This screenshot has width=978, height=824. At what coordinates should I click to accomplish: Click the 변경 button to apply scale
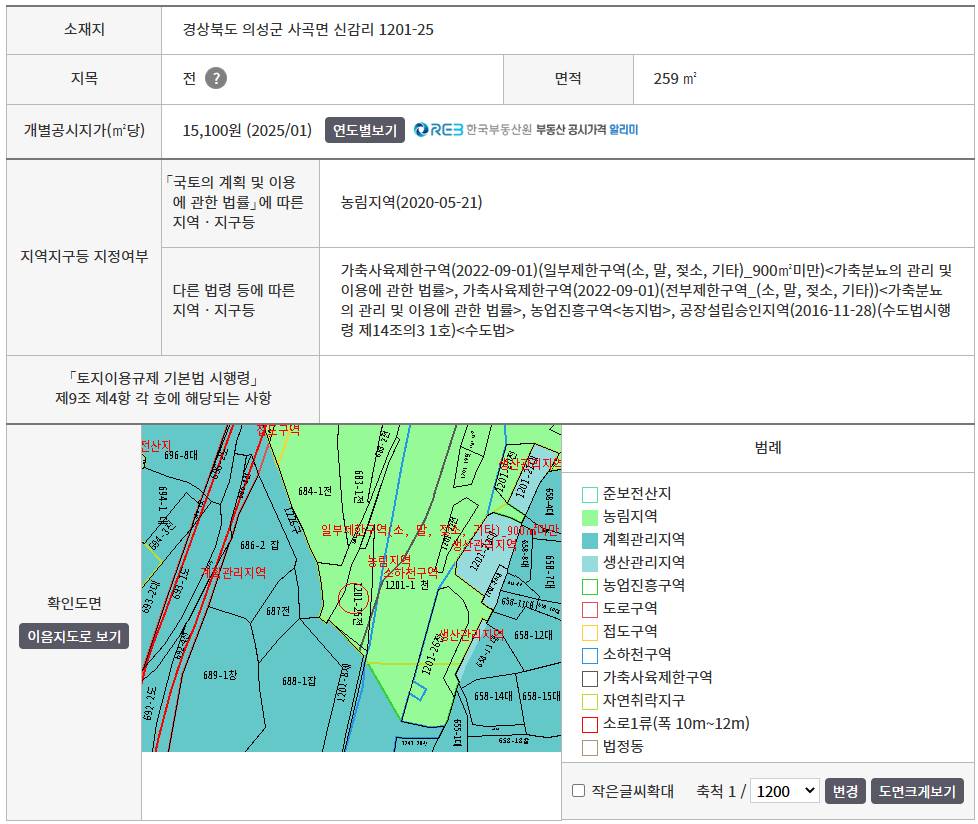845,791
